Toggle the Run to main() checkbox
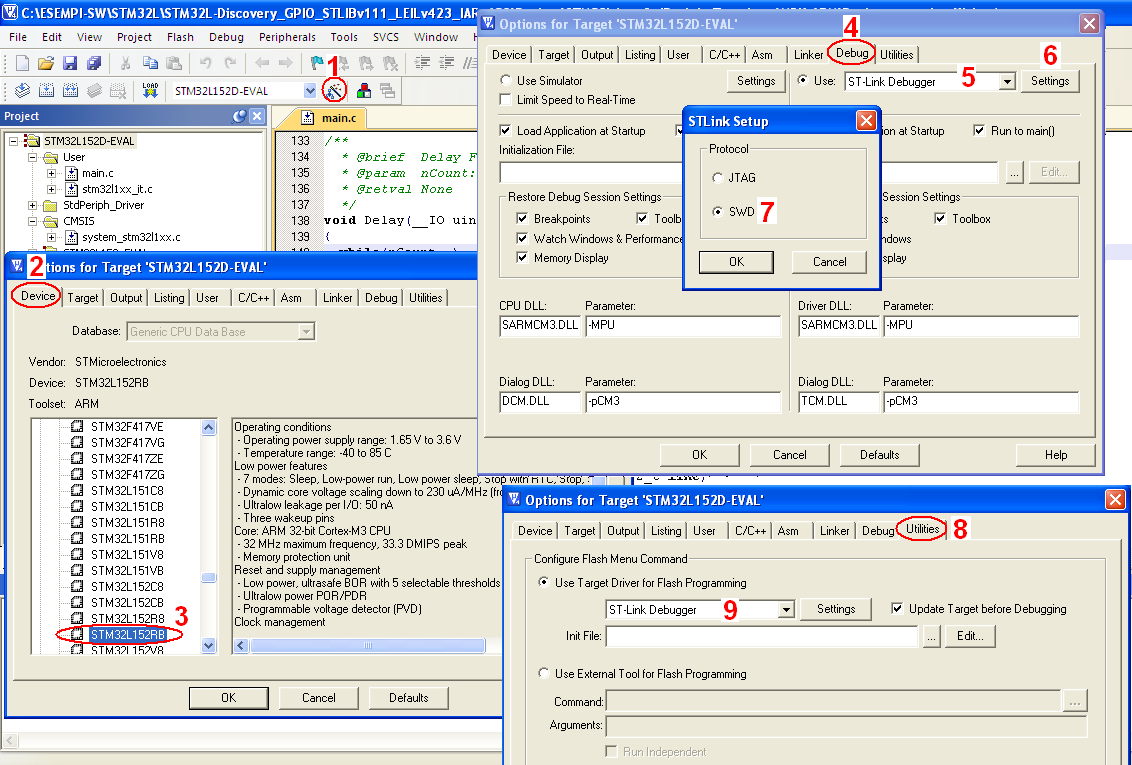 979,131
